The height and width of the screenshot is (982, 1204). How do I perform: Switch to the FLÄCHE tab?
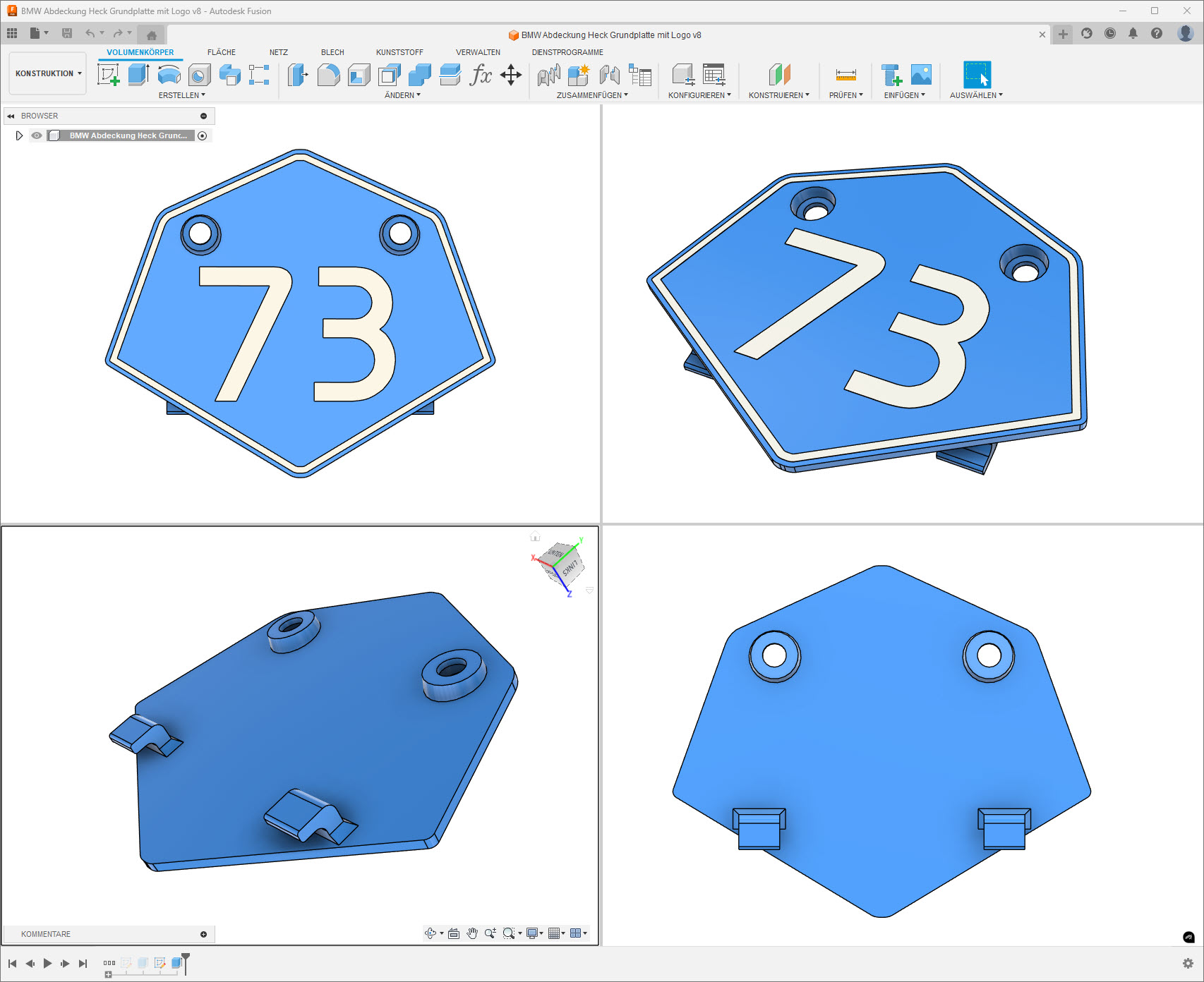click(x=221, y=52)
